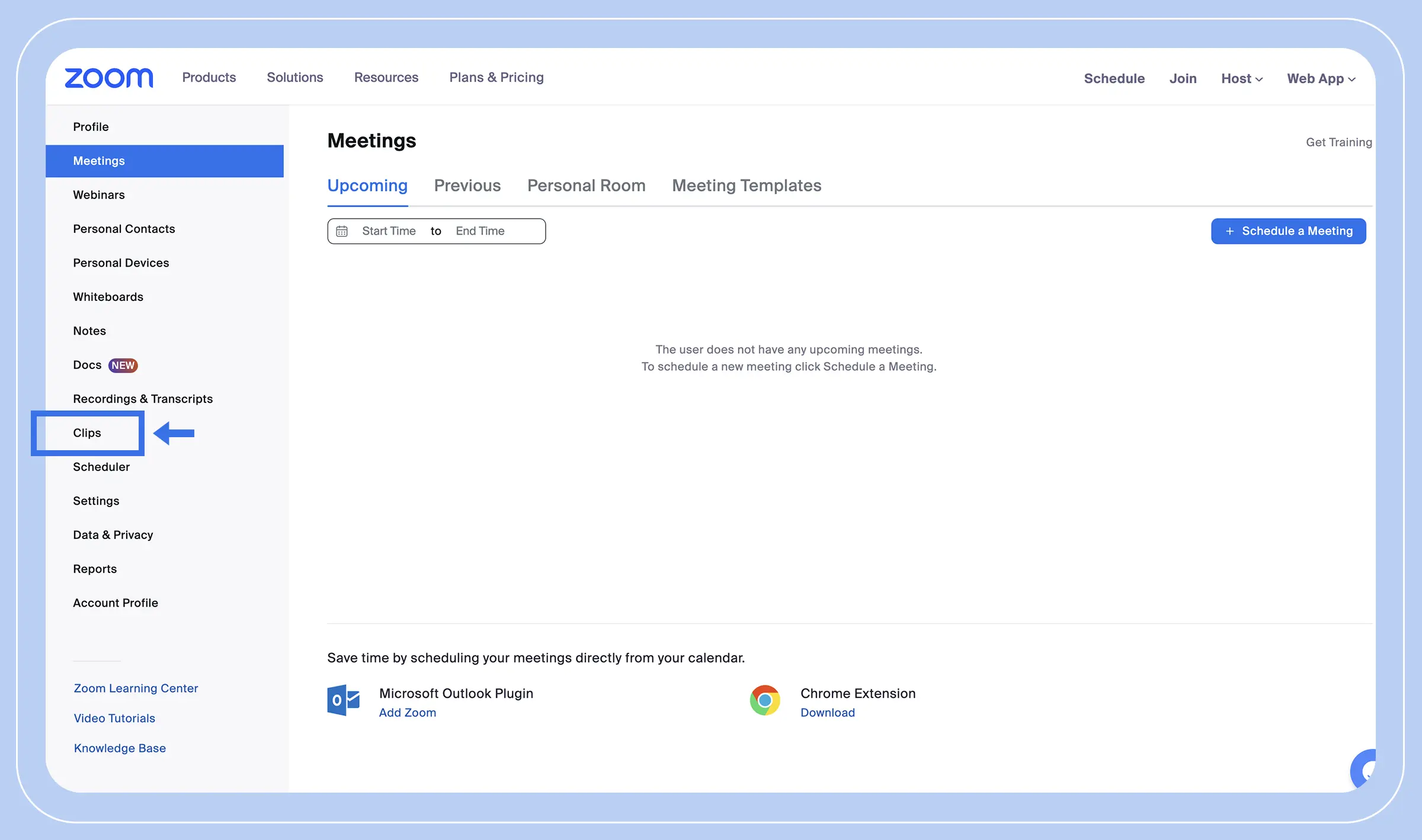Open the Video Tutorials link
Screen dimensions: 1422x840
114,719
